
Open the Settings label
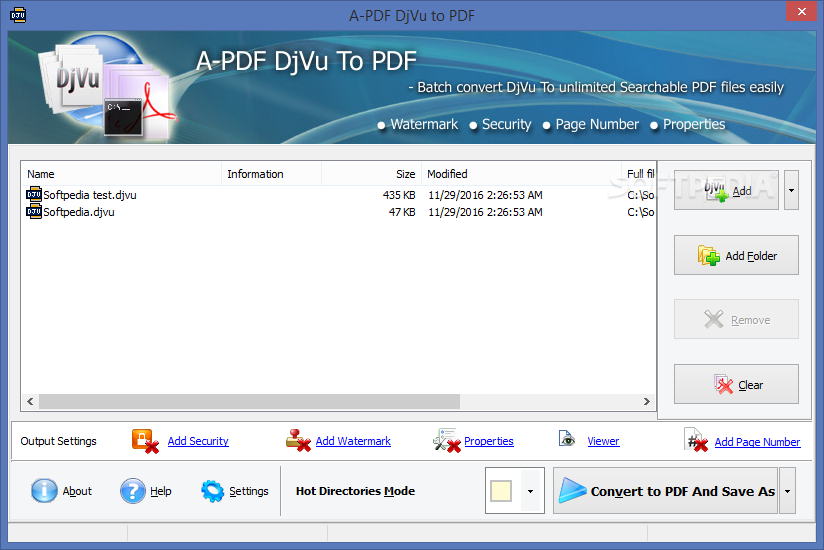pos(249,491)
